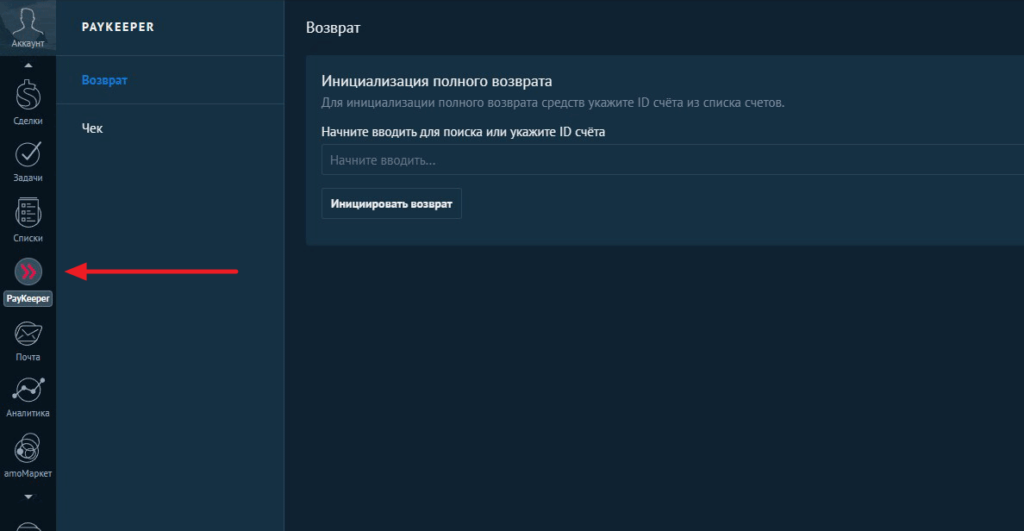1024x531 pixels.
Task: Click the ID счёта field label
Action: [464, 131]
